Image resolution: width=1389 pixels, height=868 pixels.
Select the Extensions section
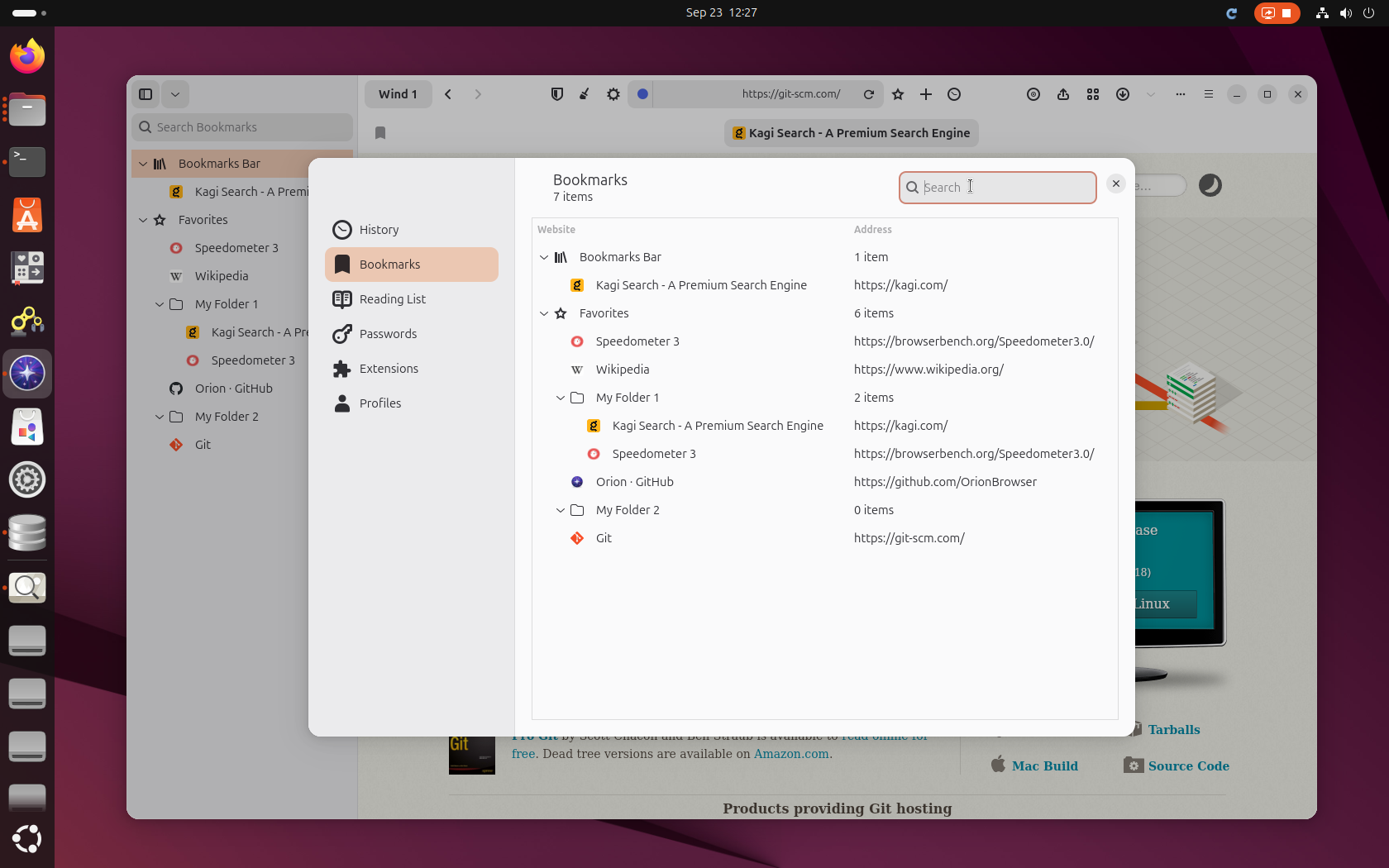pos(389,369)
